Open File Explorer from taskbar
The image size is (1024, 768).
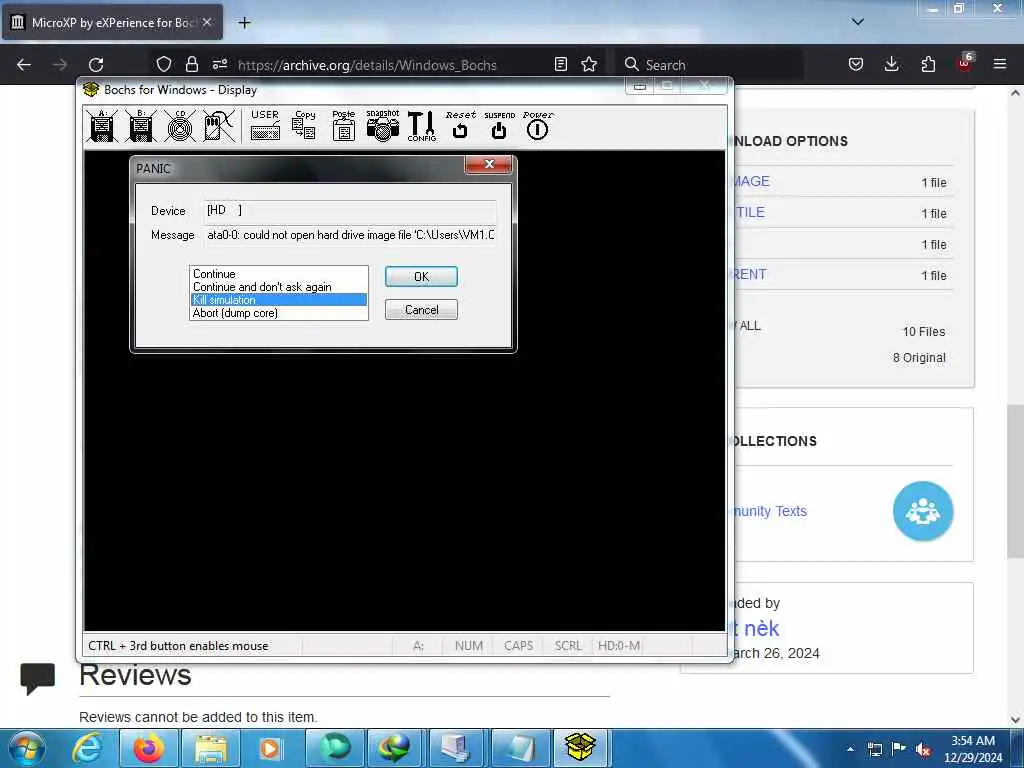pyautogui.click(x=210, y=748)
